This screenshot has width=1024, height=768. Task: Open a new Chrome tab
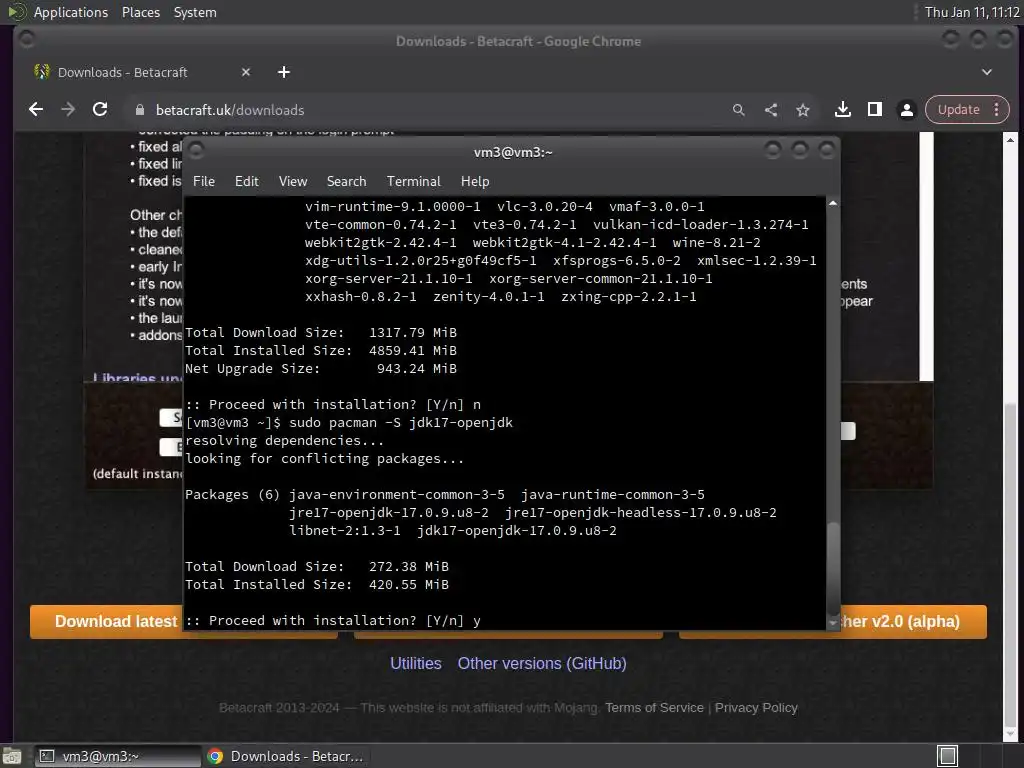click(x=283, y=72)
